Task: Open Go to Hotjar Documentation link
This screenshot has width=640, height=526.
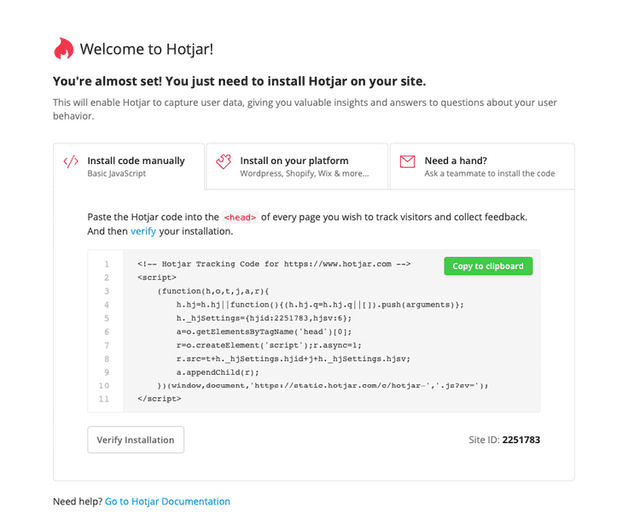Action: pyautogui.click(x=167, y=502)
